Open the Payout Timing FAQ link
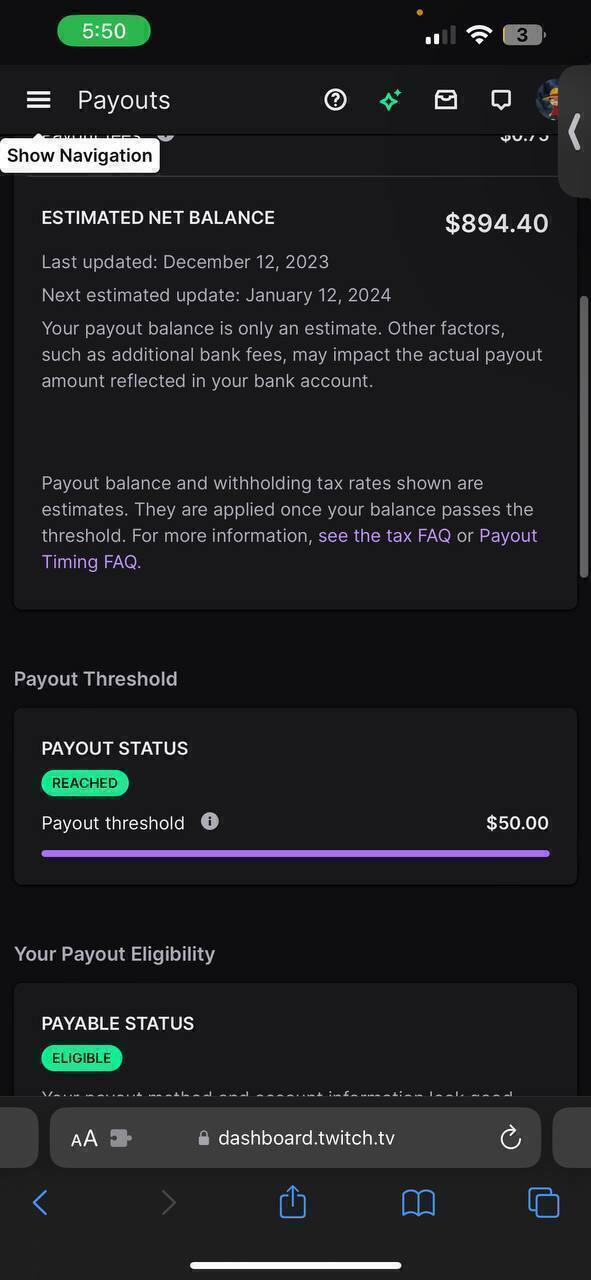591x1280 pixels. pos(289,548)
